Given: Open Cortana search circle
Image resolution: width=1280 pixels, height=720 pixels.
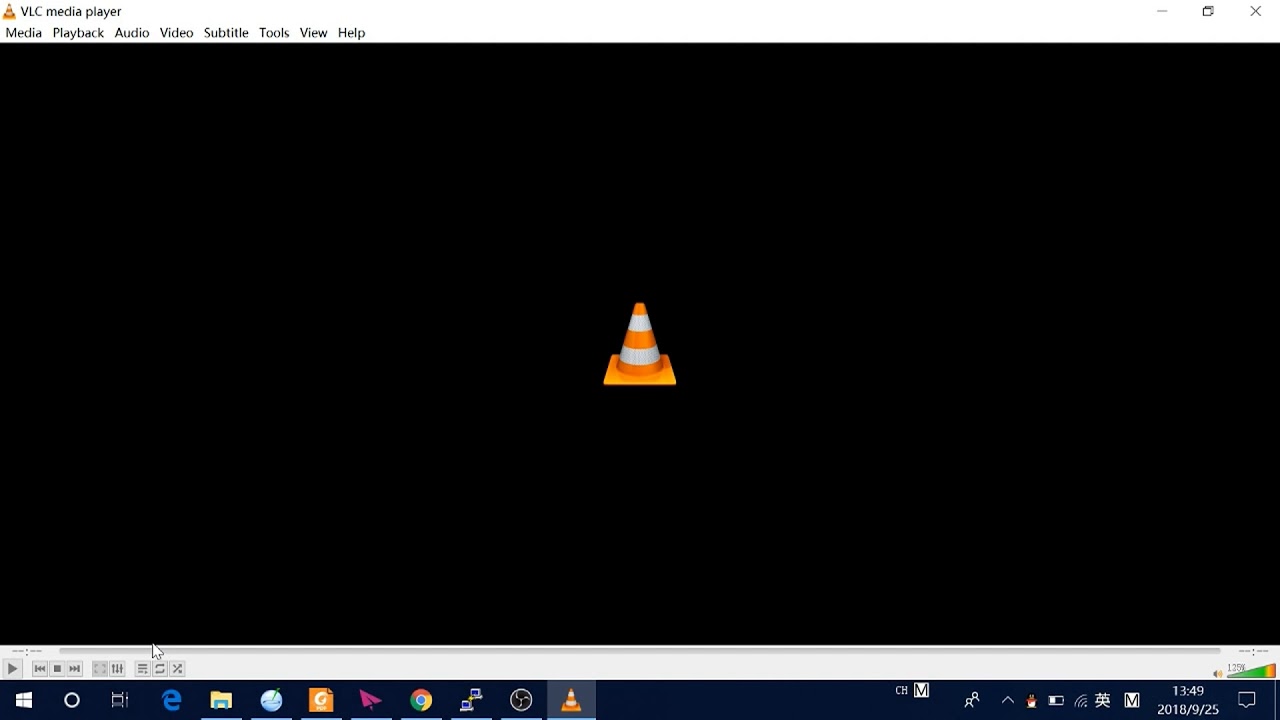Looking at the screenshot, I should pyautogui.click(x=72, y=700).
